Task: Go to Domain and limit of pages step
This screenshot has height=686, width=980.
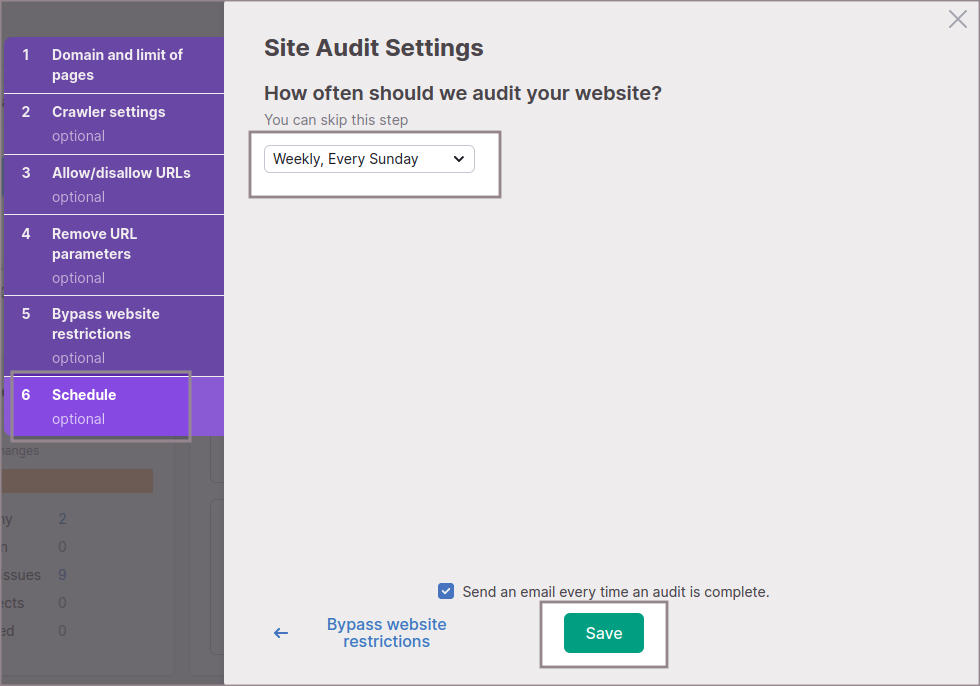Action: pos(117,65)
